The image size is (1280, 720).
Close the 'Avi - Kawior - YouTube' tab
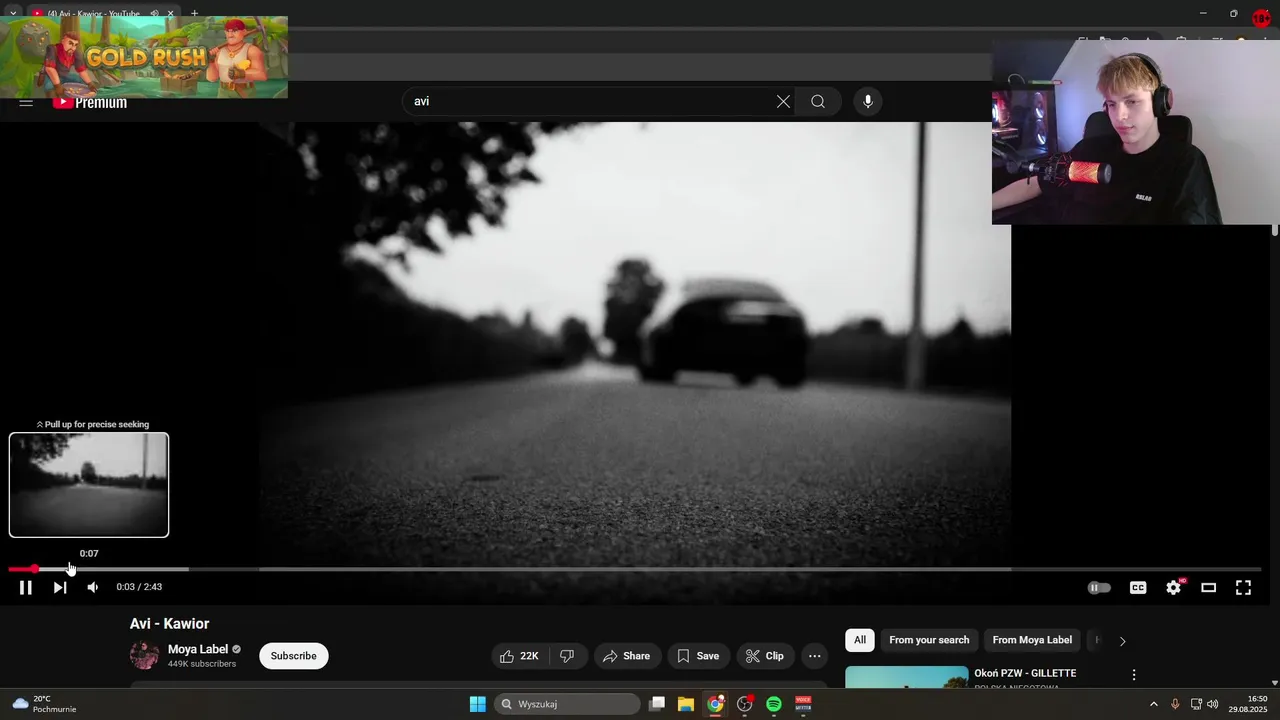[171, 14]
